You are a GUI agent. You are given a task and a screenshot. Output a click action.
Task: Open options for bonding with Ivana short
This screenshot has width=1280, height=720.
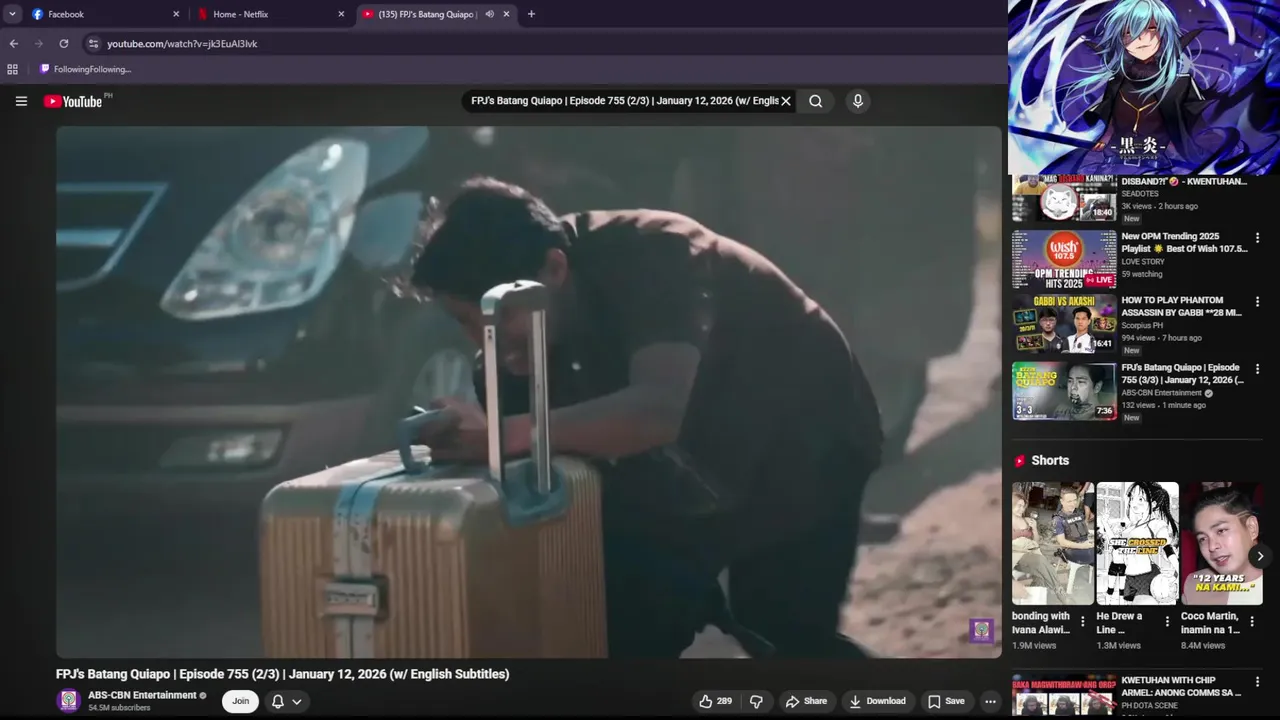click(1082, 621)
